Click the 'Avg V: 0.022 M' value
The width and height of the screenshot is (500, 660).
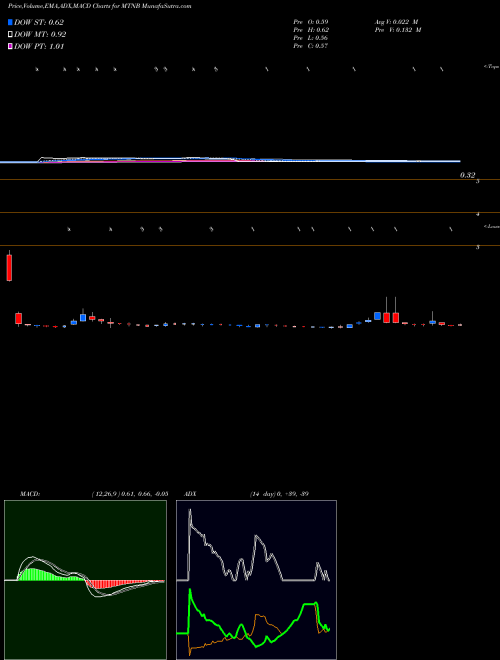point(396,21)
